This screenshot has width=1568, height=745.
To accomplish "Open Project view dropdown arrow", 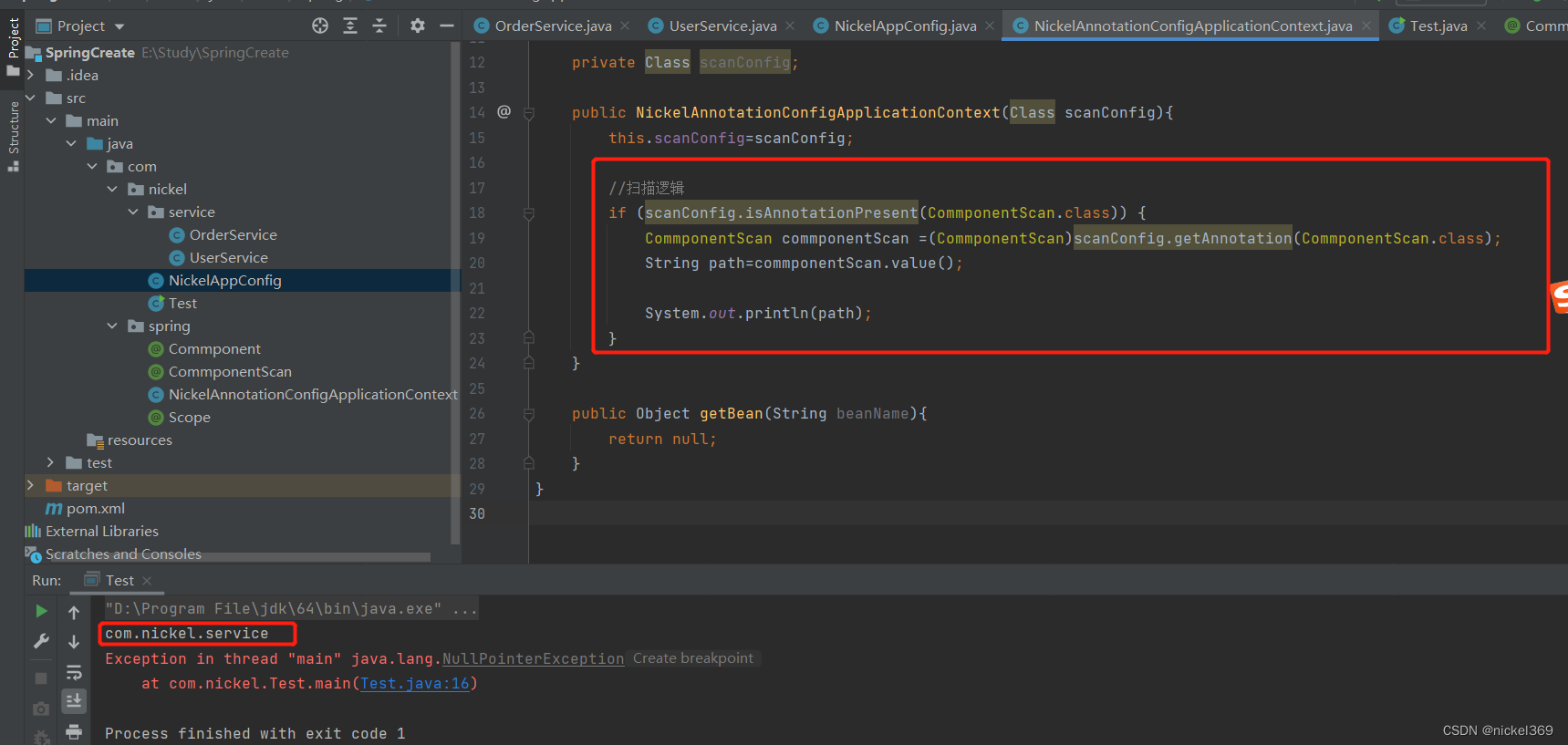I will [x=119, y=26].
